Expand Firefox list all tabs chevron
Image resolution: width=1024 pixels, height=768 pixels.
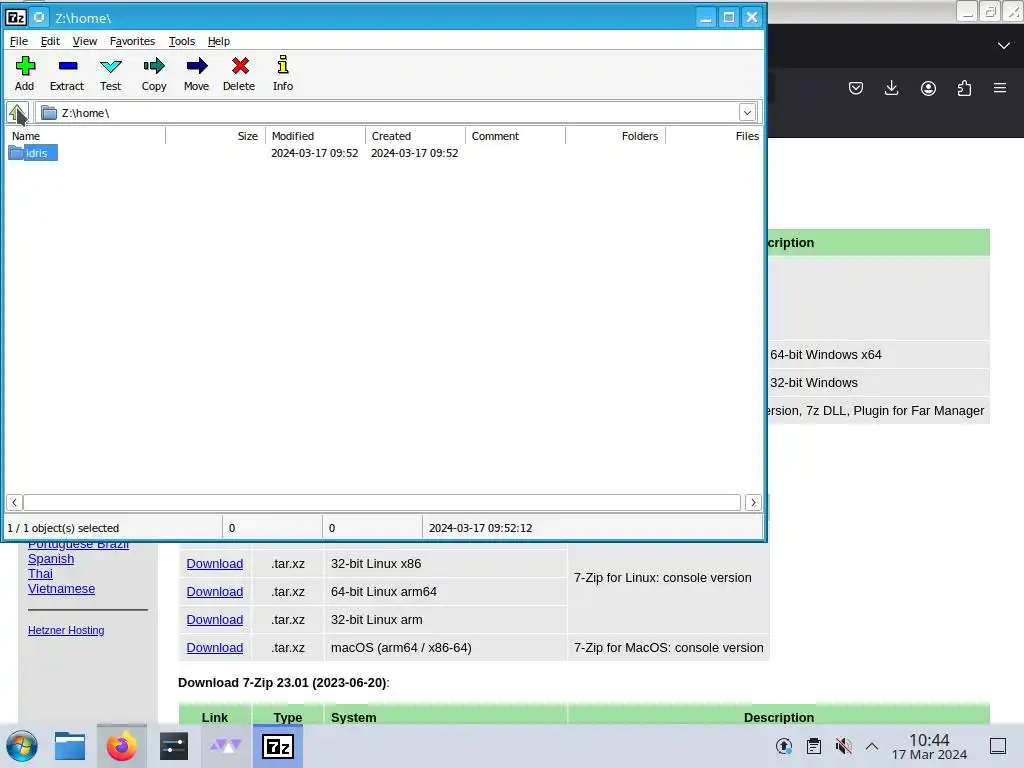(1004, 46)
